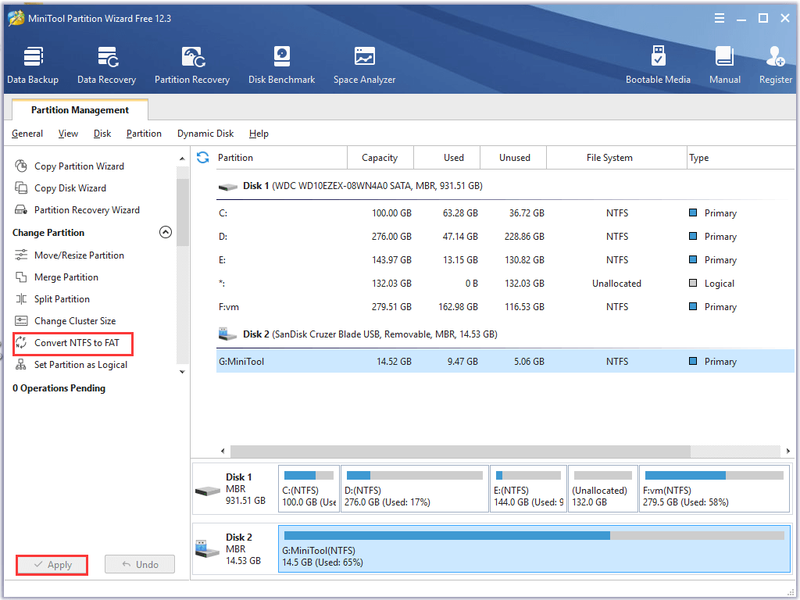Open Partition Recovery tool
Image resolution: width=800 pixels, height=600 pixels.
pyautogui.click(x=192, y=65)
